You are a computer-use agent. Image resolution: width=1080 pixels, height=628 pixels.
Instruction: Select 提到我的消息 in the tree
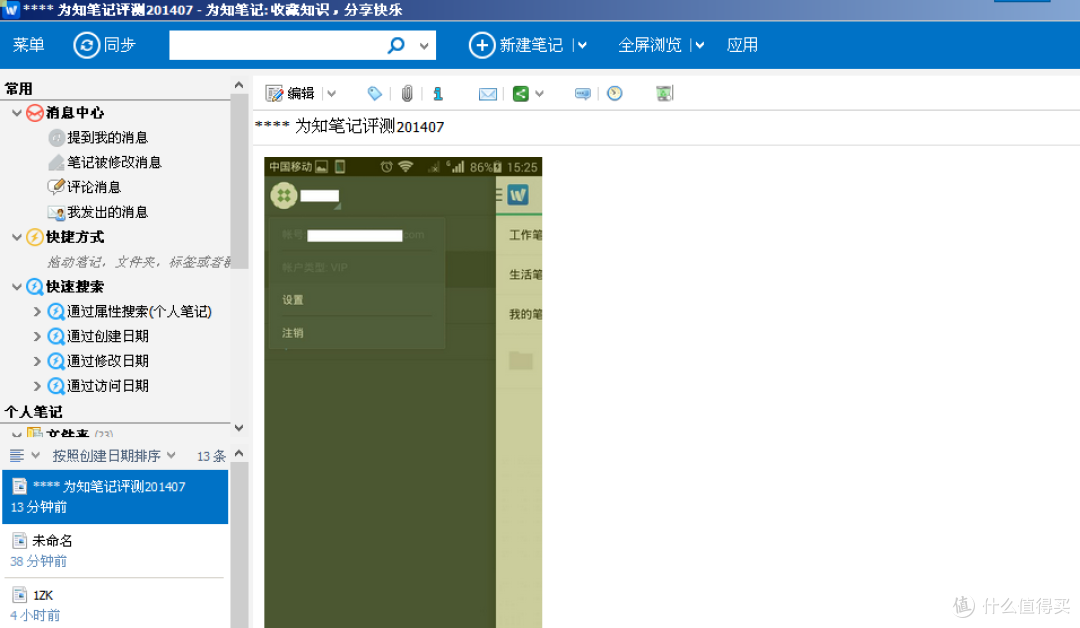coord(107,138)
